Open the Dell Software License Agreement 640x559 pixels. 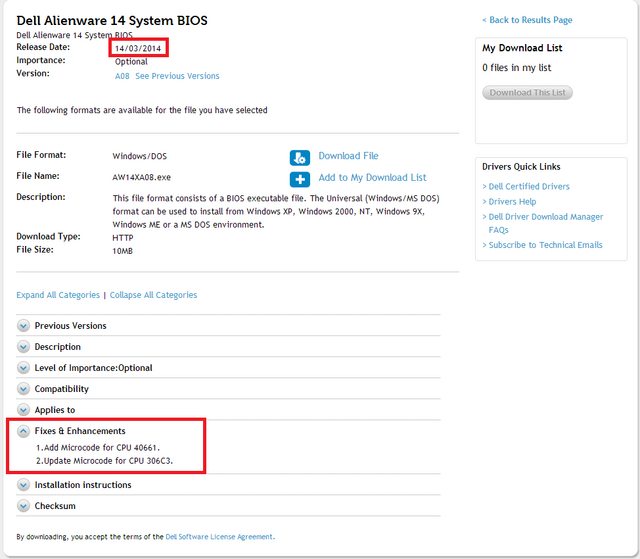pos(219,537)
